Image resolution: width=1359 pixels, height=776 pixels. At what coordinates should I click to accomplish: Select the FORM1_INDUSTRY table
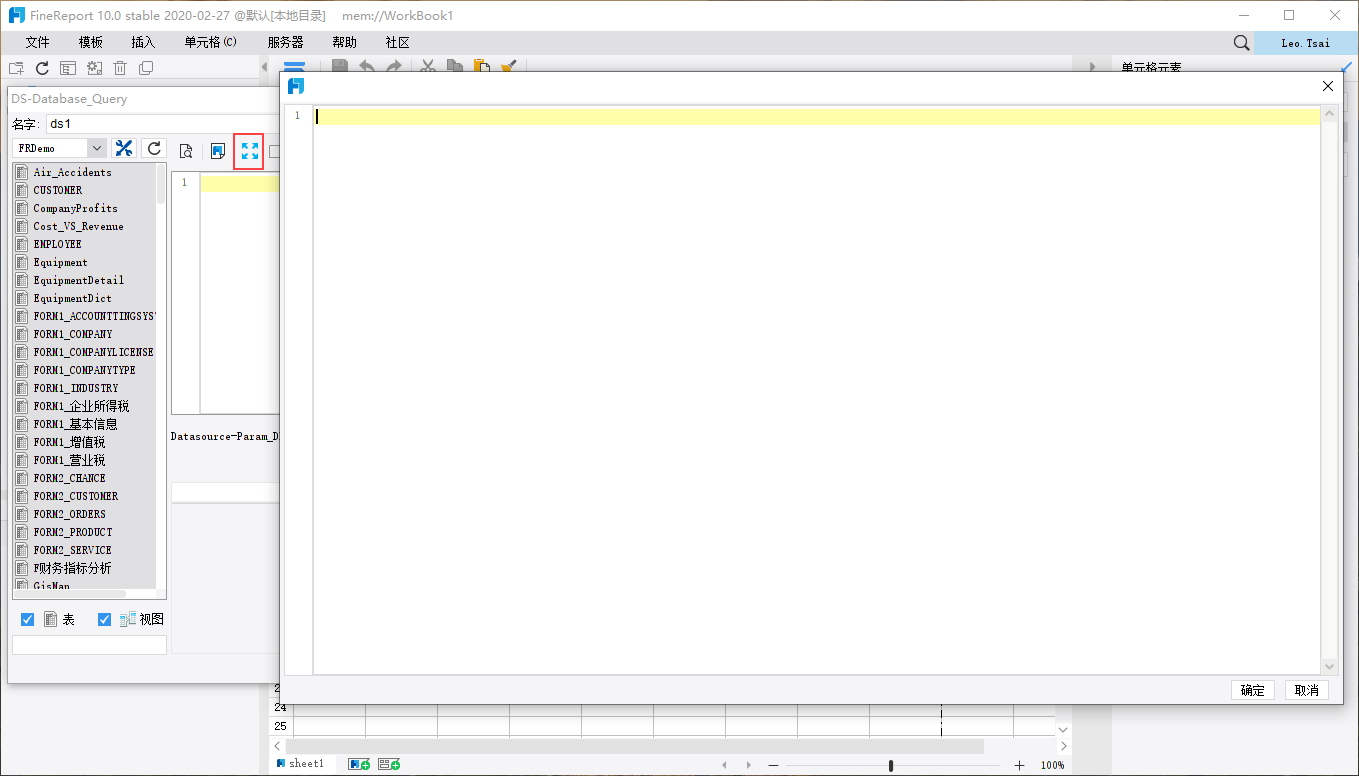86,388
